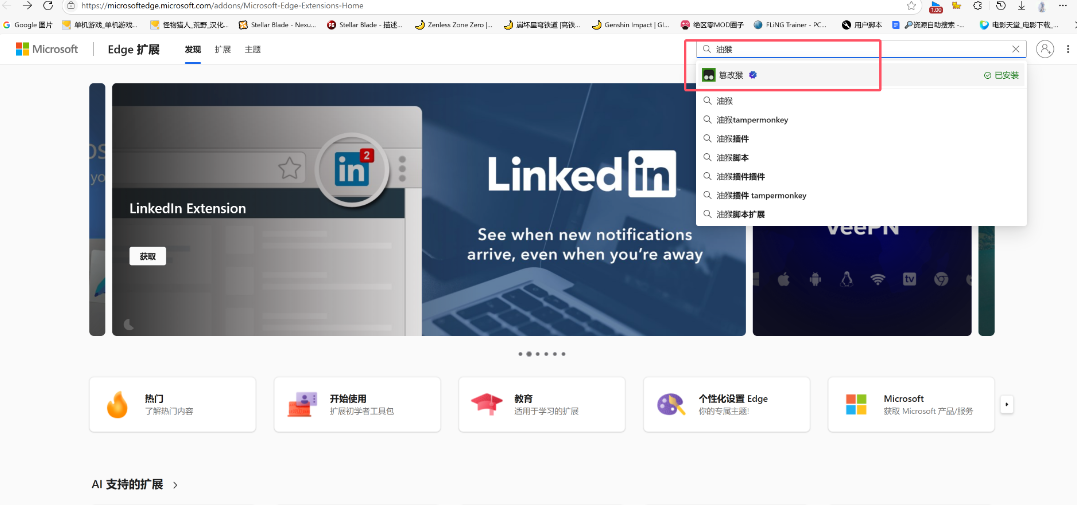Click the 已安装 installed status label
The width and height of the screenshot is (1077, 505).
pos(1001,76)
